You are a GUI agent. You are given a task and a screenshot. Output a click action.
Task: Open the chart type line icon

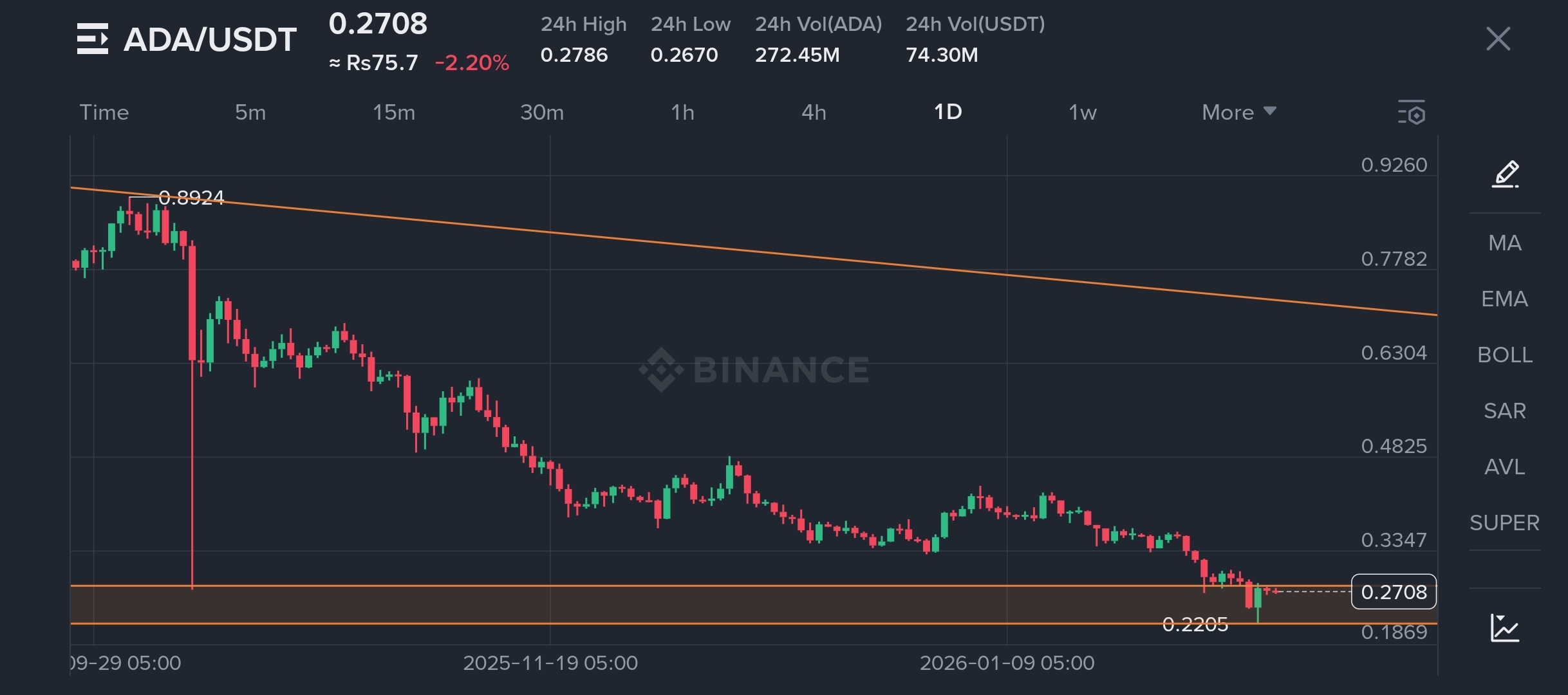1505,627
